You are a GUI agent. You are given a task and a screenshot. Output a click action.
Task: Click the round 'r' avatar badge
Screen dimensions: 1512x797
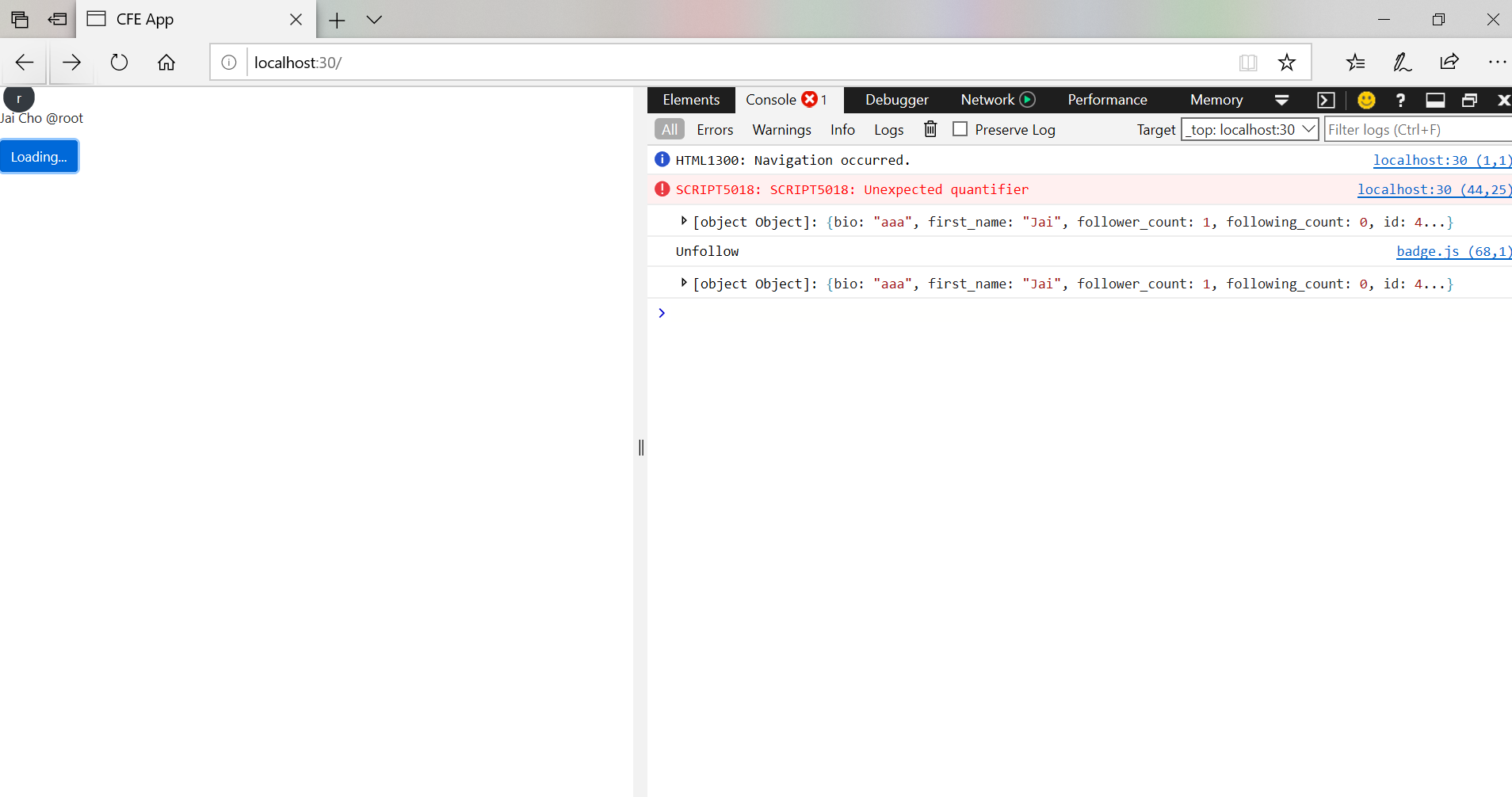pyautogui.click(x=19, y=98)
